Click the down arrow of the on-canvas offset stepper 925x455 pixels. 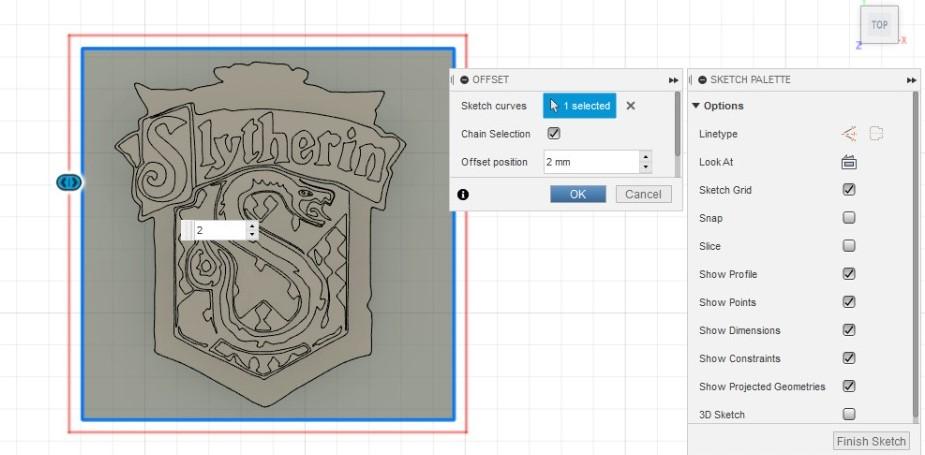253,235
